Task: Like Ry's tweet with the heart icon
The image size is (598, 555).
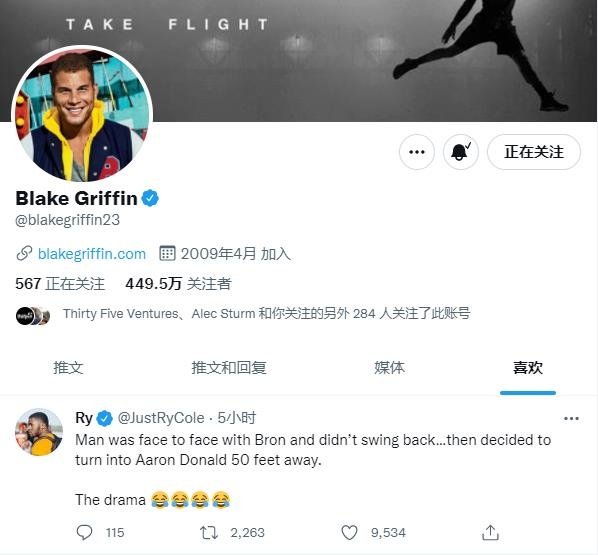Action: click(349, 532)
